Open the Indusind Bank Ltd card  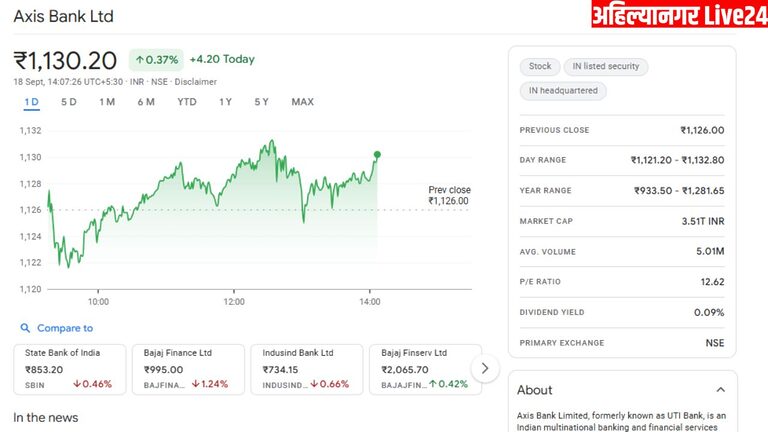306,368
